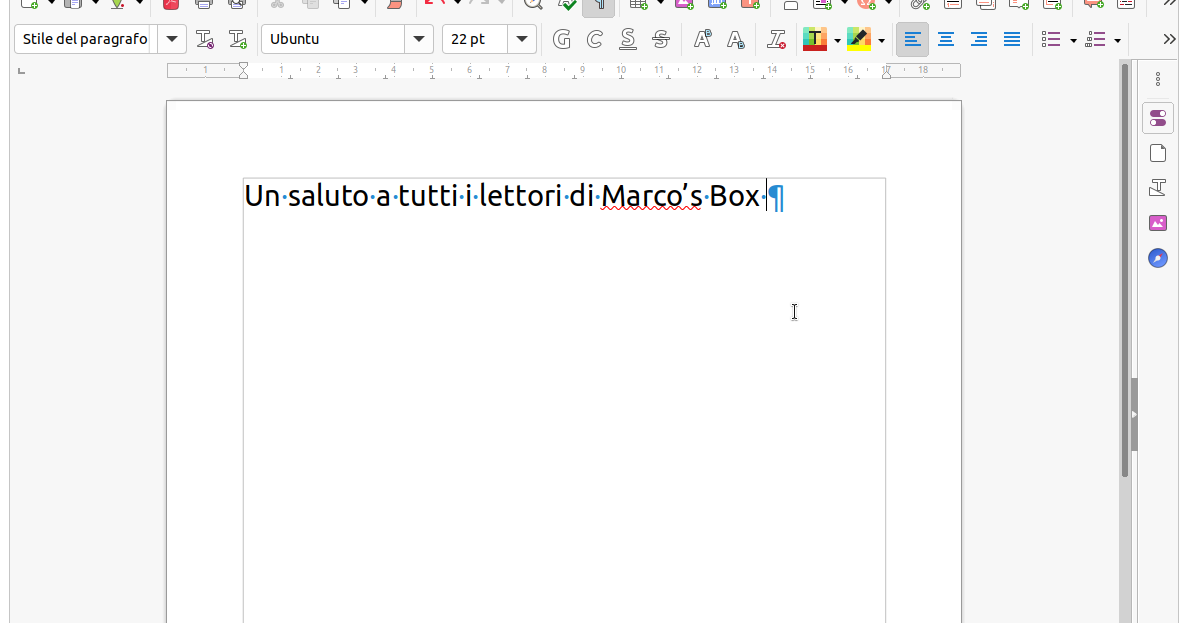The height and width of the screenshot is (623, 1188).
Task: Insert a table
Action: pos(637,6)
